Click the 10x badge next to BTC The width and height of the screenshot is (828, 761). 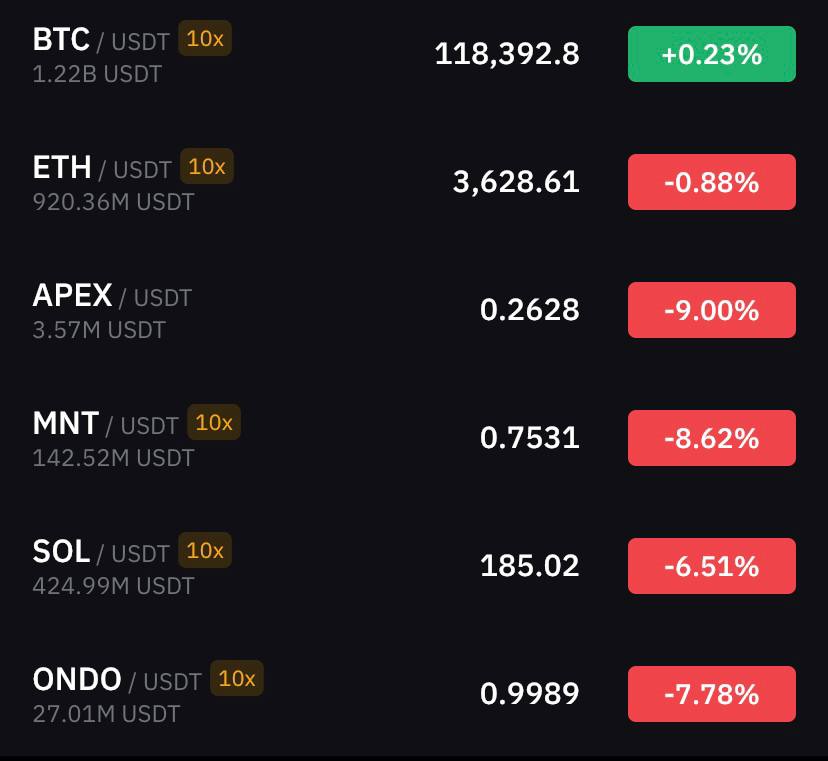pyautogui.click(x=205, y=38)
